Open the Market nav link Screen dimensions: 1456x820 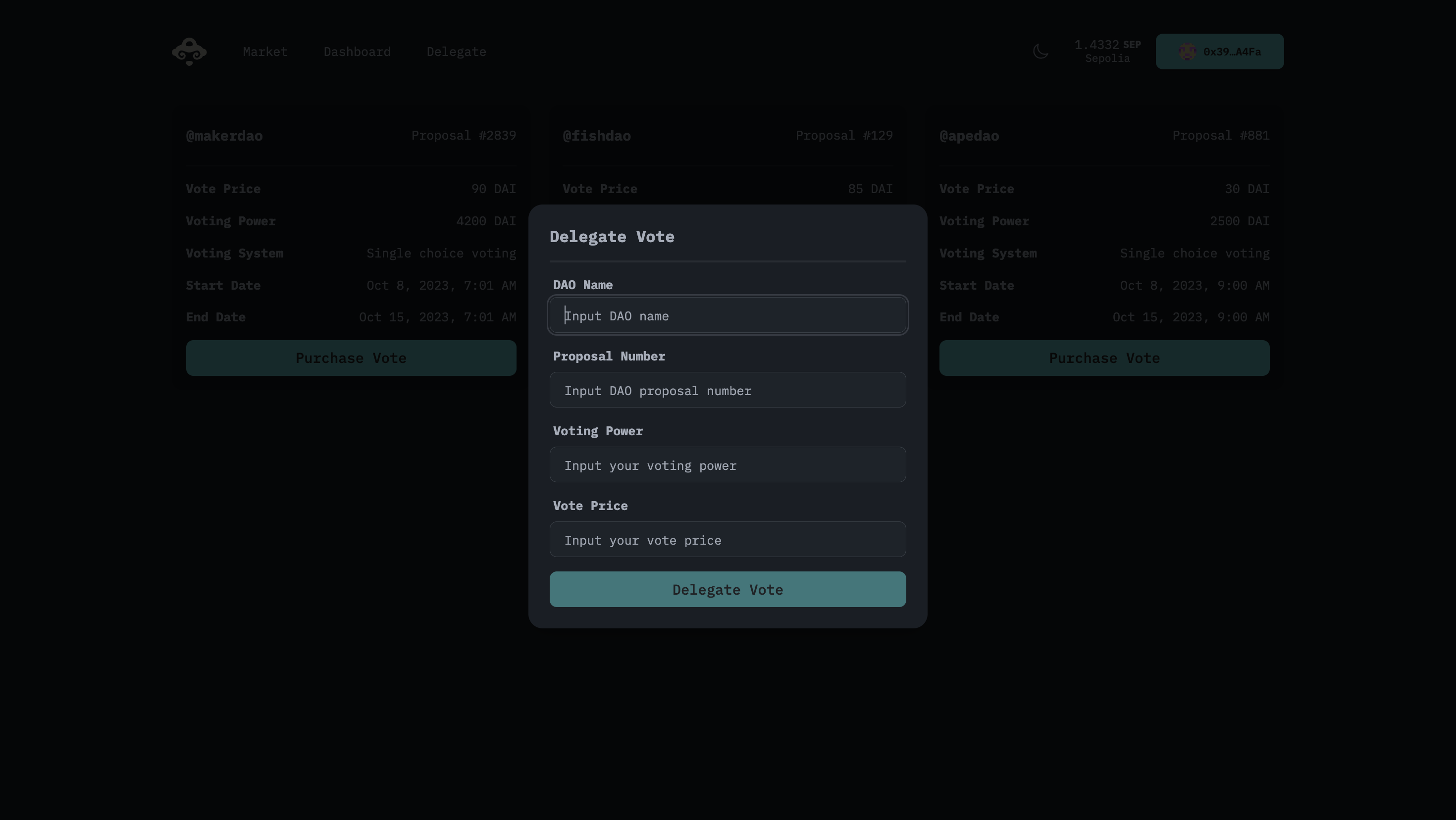265,52
